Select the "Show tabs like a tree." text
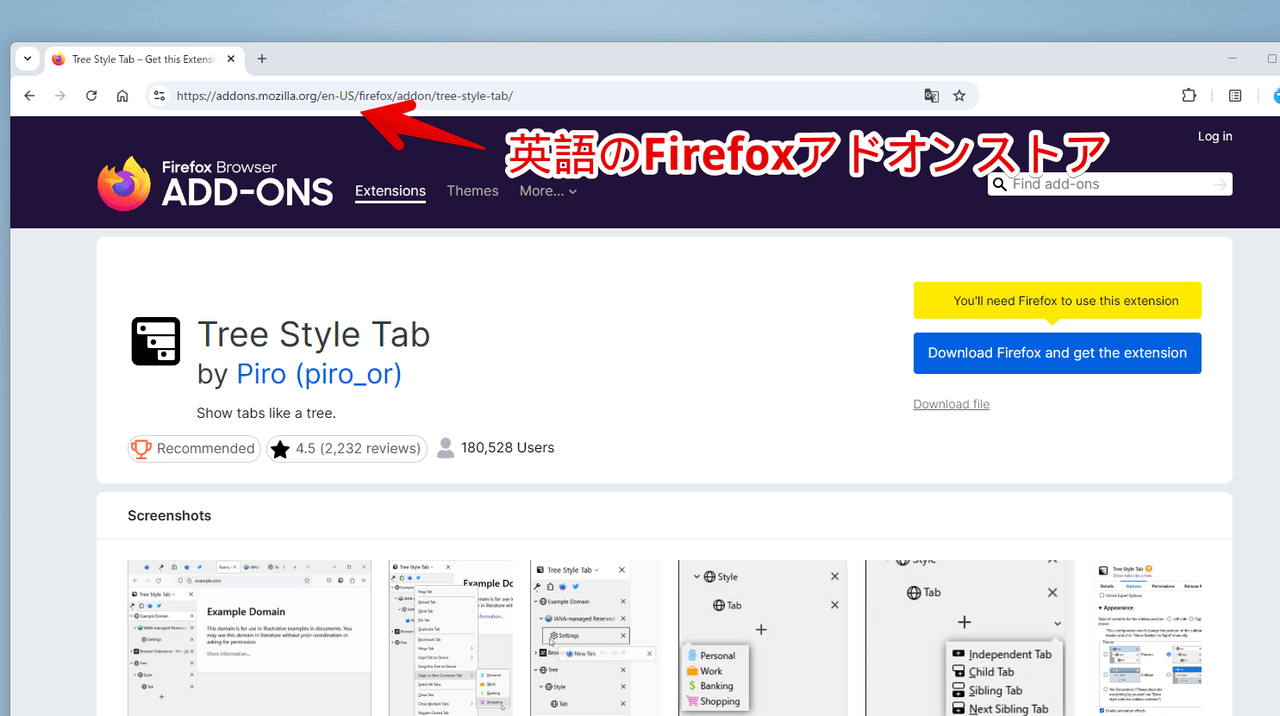1280x716 pixels. click(266, 413)
